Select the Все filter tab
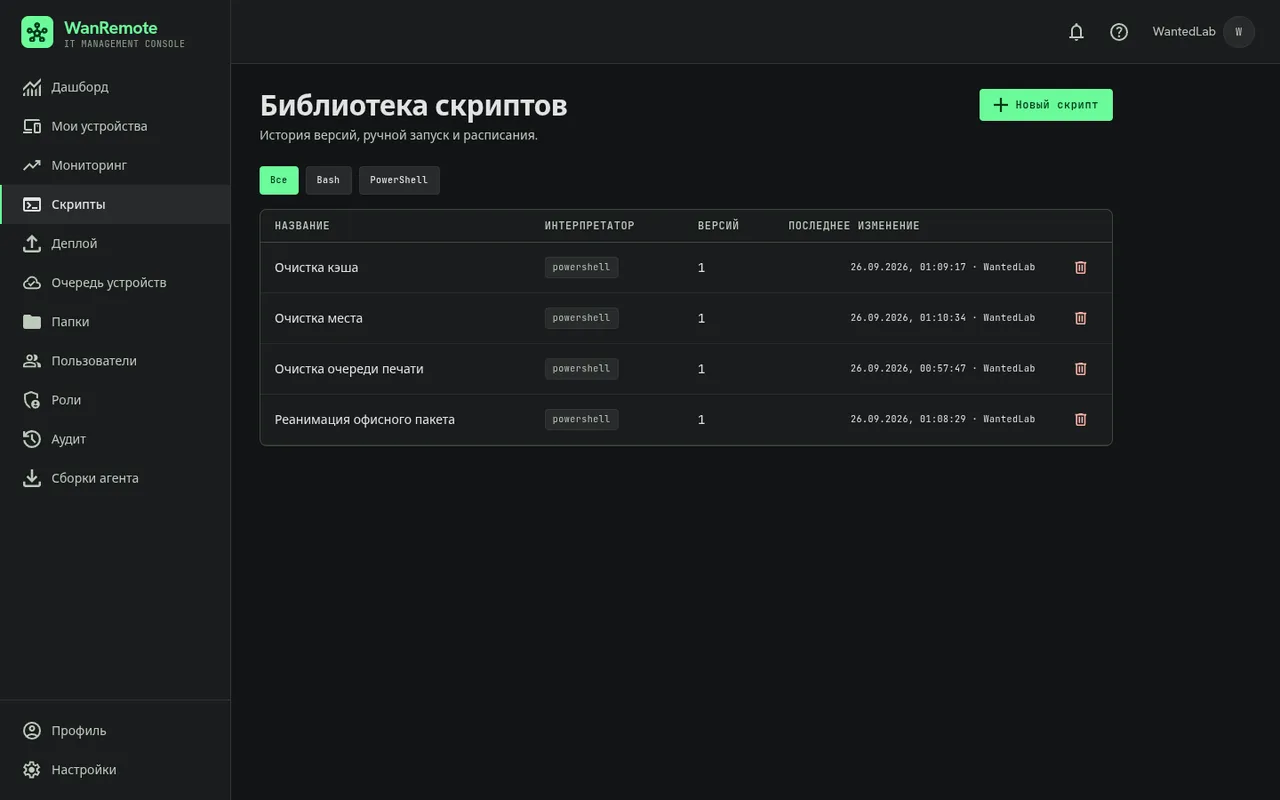Image resolution: width=1280 pixels, height=800 pixels. coord(279,180)
